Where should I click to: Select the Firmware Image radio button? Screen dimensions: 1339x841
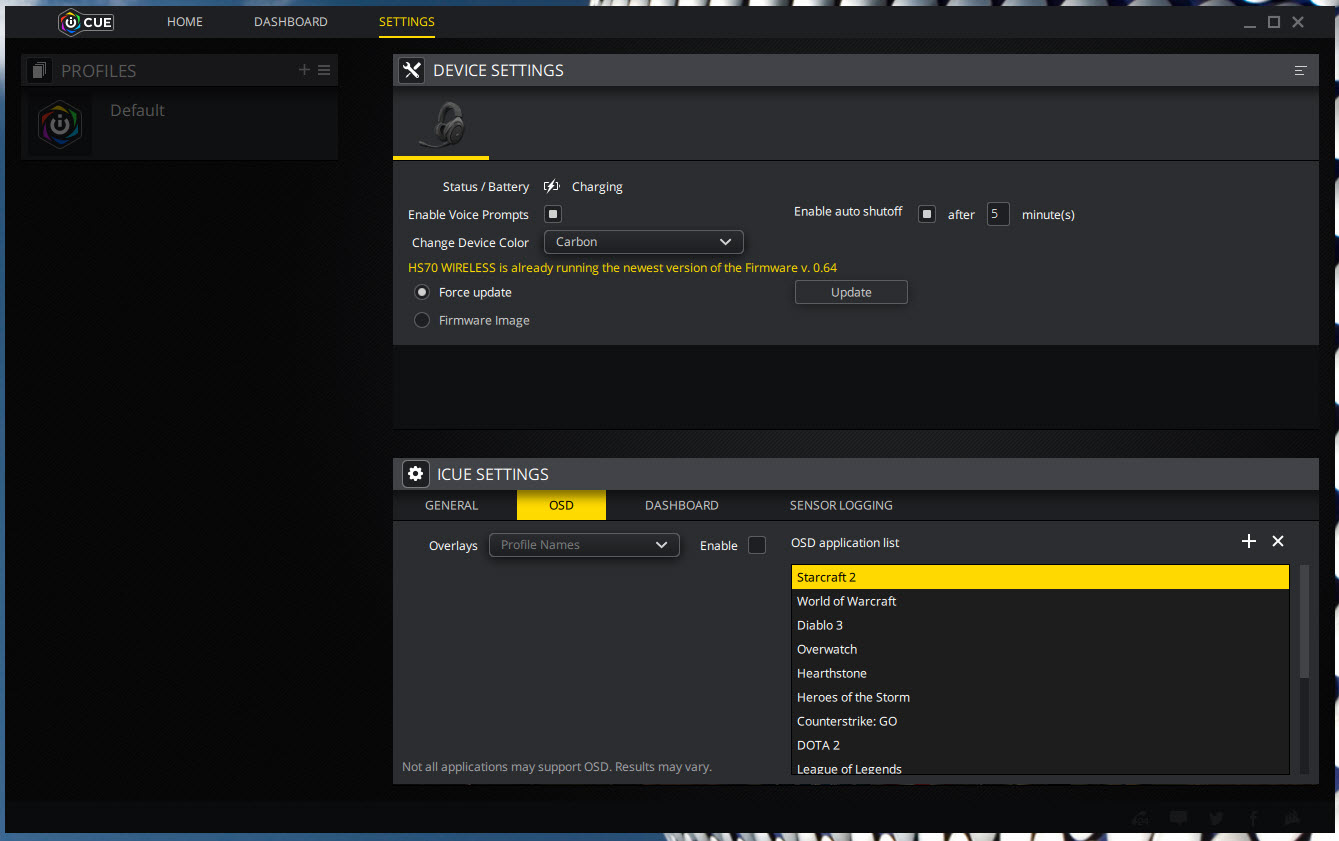point(422,320)
